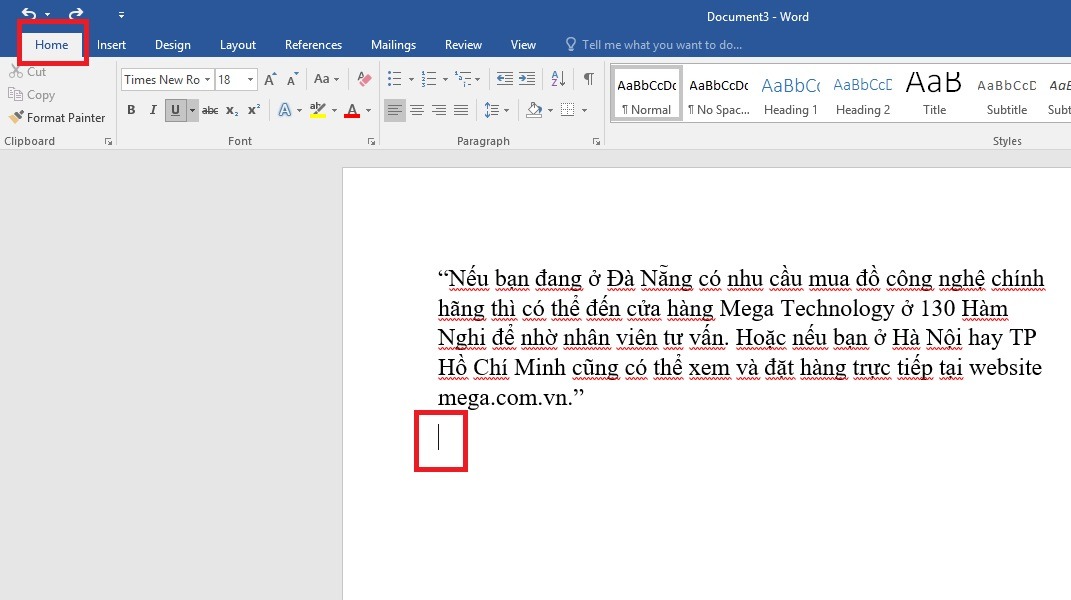
Task: Open the highlight color dropdown arrow
Action: 334,110
